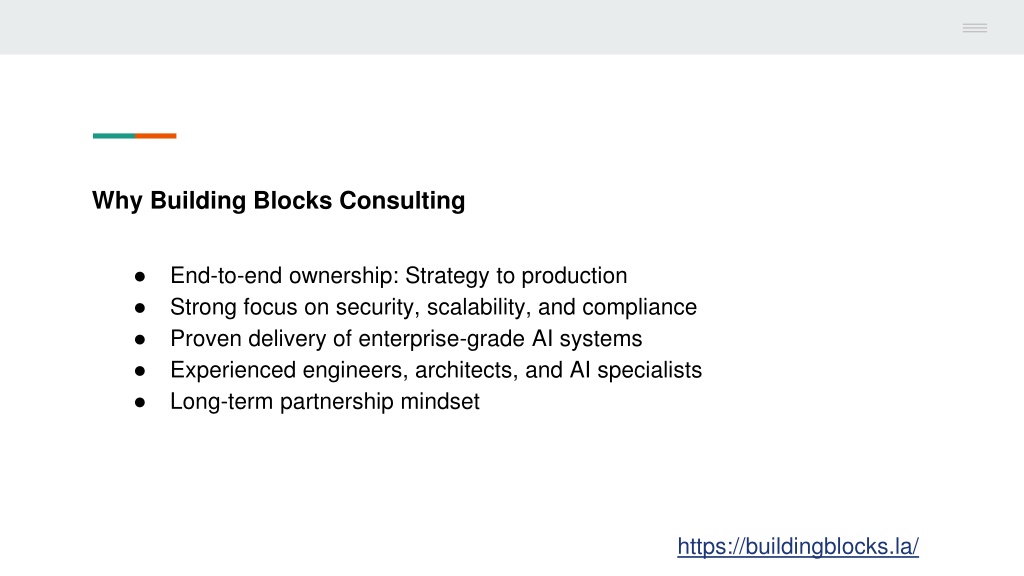Image resolution: width=1024 pixels, height=576 pixels.
Task: Click the bullet dot before Strong focus
Action: point(140,308)
